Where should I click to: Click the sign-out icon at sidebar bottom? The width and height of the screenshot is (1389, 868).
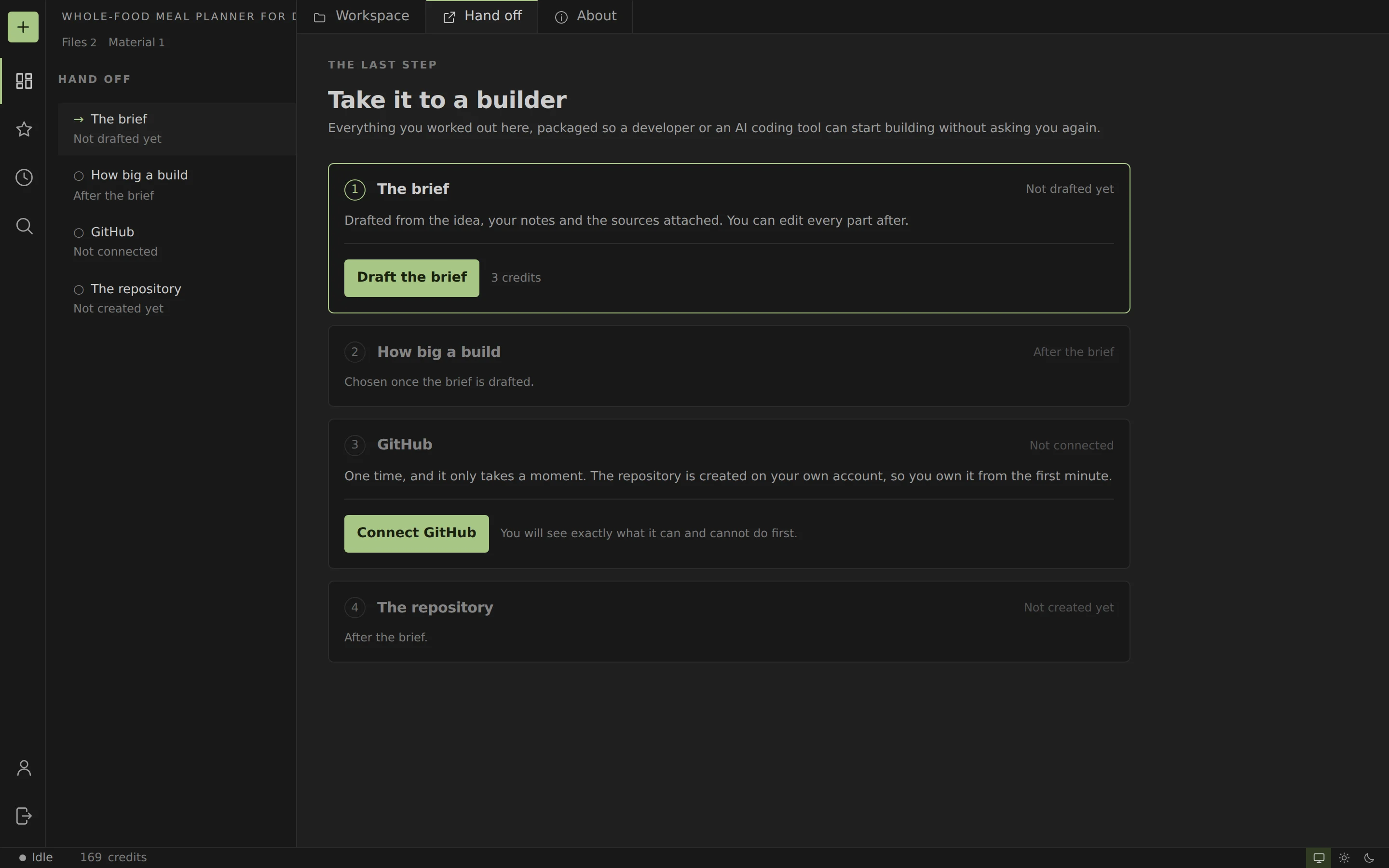click(x=24, y=816)
